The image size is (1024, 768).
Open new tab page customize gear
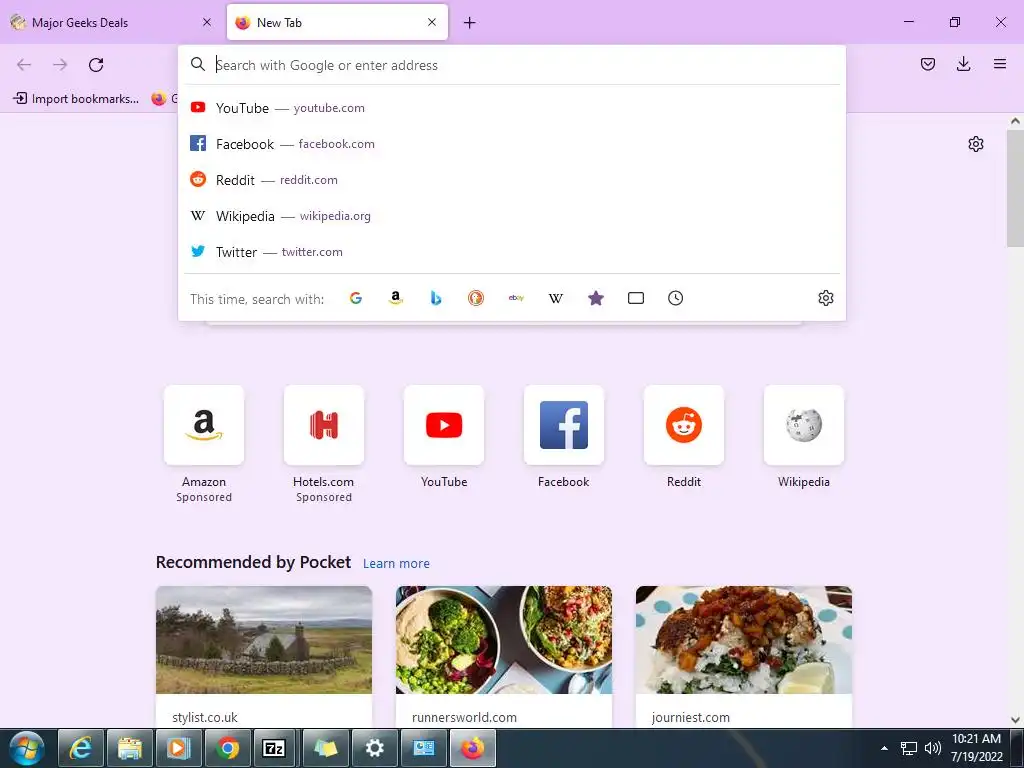pyautogui.click(x=976, y=144)
